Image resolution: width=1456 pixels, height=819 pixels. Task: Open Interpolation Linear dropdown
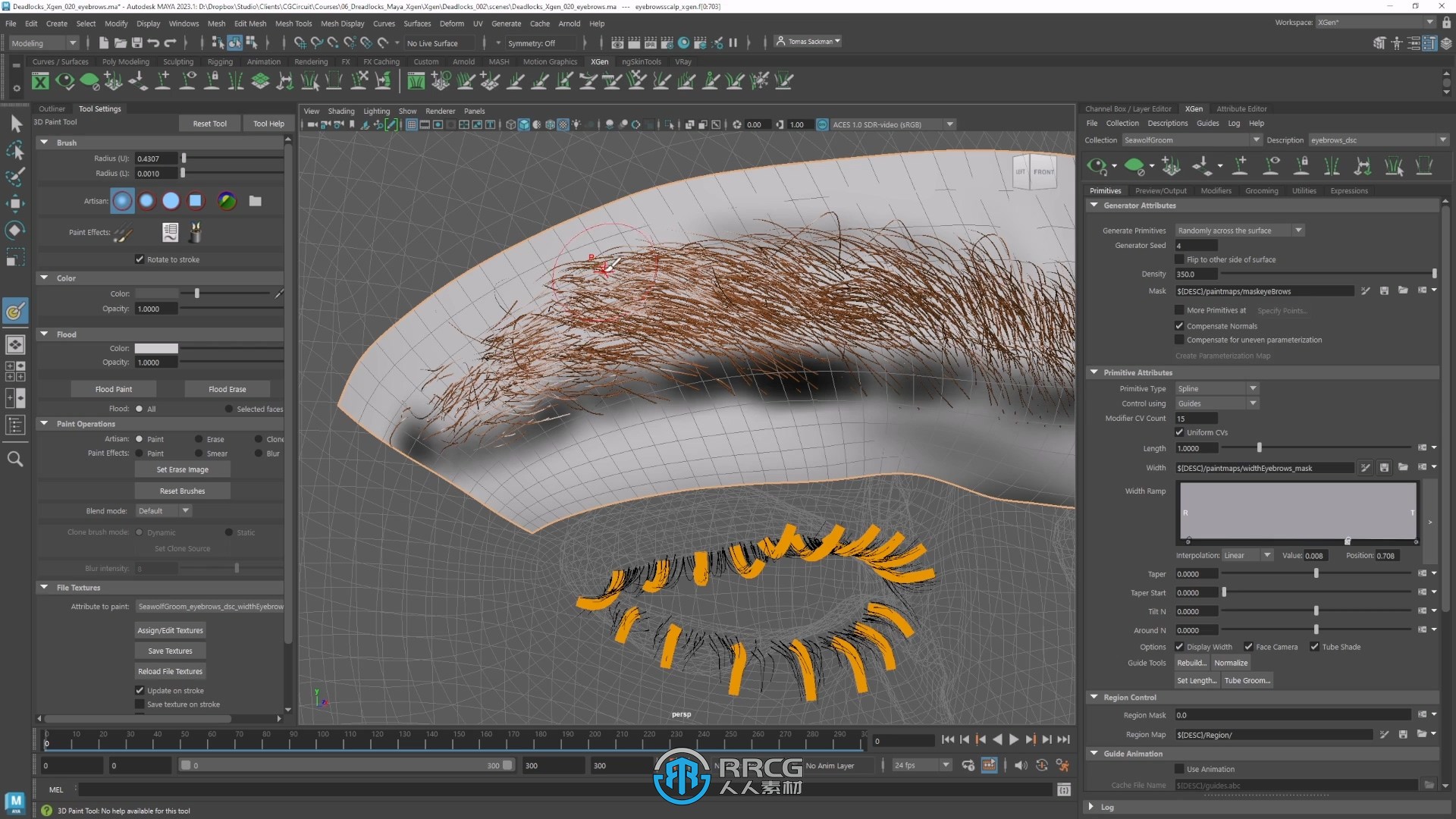coord(1247,556)
